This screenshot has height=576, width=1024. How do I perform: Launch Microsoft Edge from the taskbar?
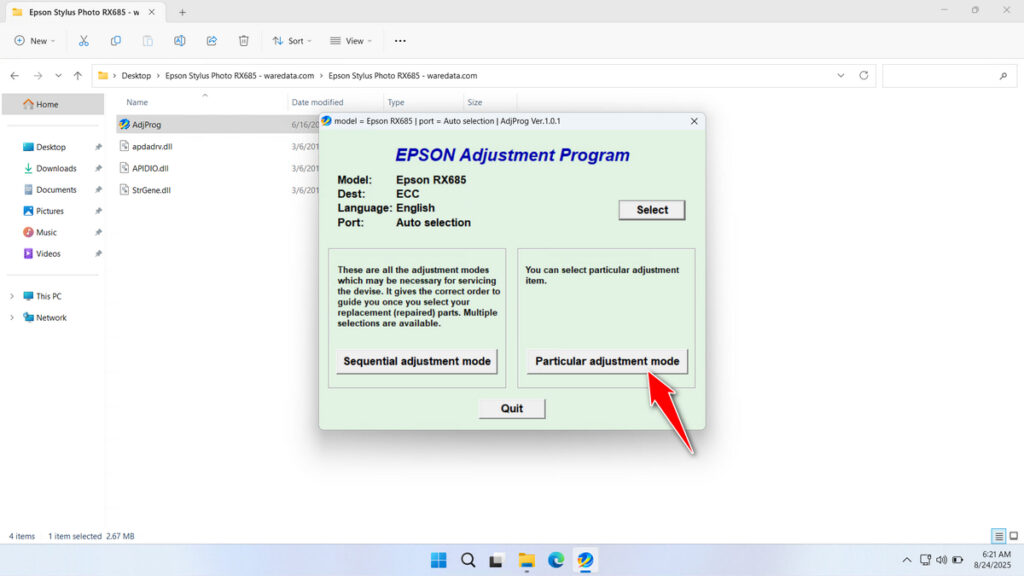point(556,560)
